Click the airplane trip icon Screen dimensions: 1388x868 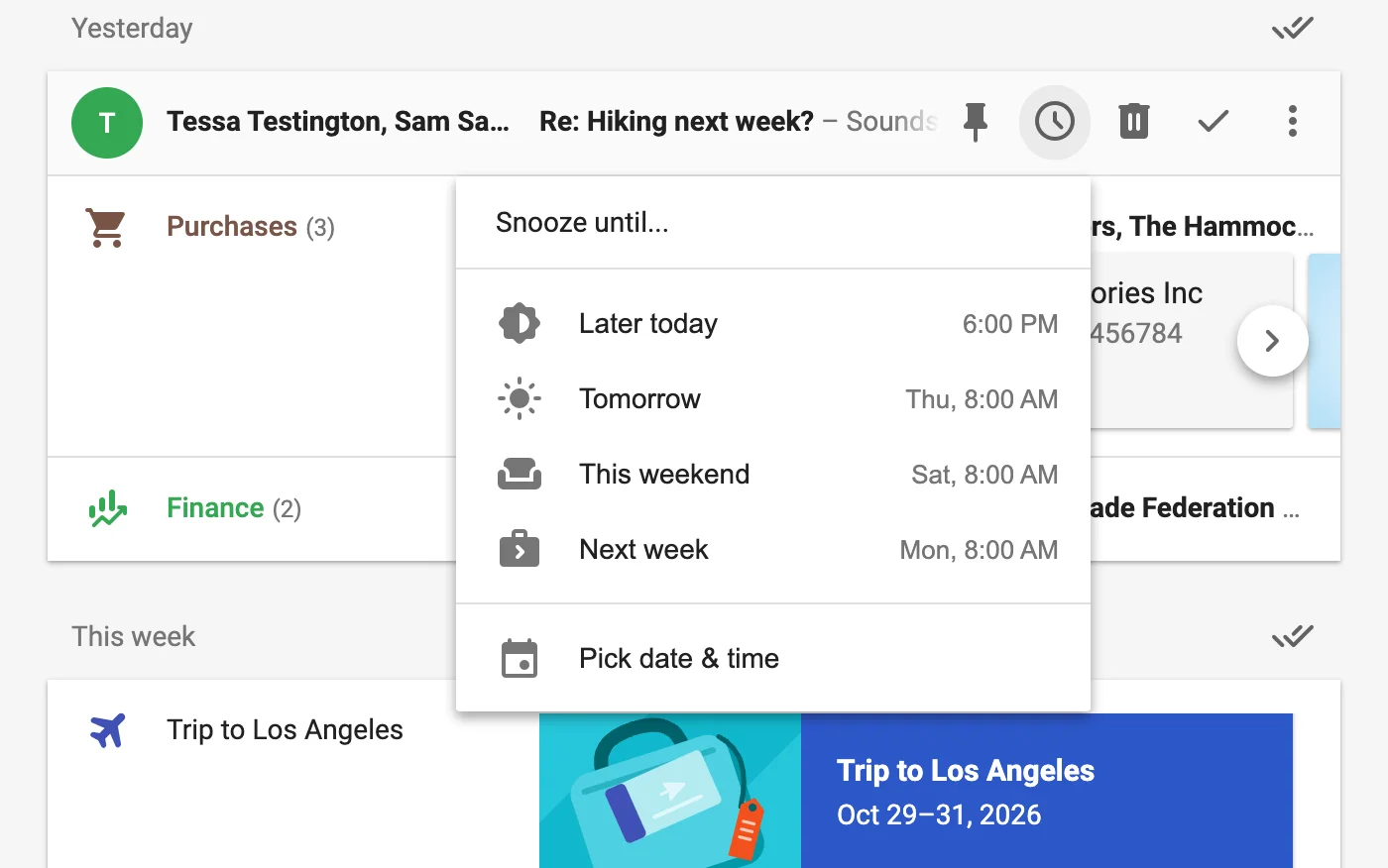click(x=107, y=730)
